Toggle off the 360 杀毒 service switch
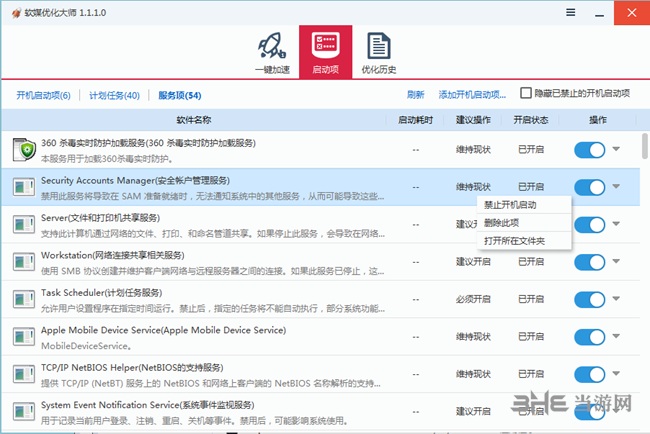This screenshot has height=434, width=650. point(589,150)
